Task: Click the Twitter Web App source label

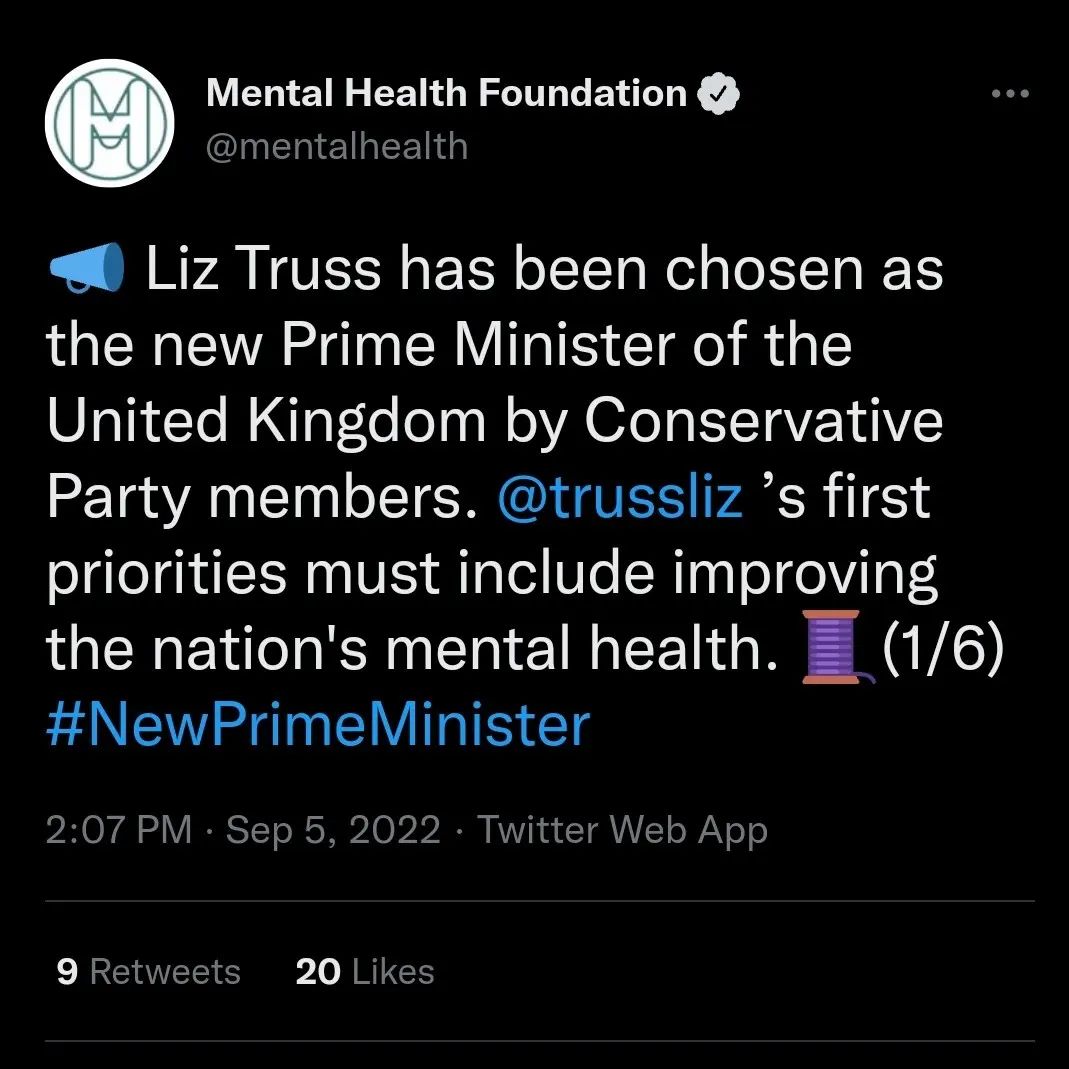Action: (622, 830)
